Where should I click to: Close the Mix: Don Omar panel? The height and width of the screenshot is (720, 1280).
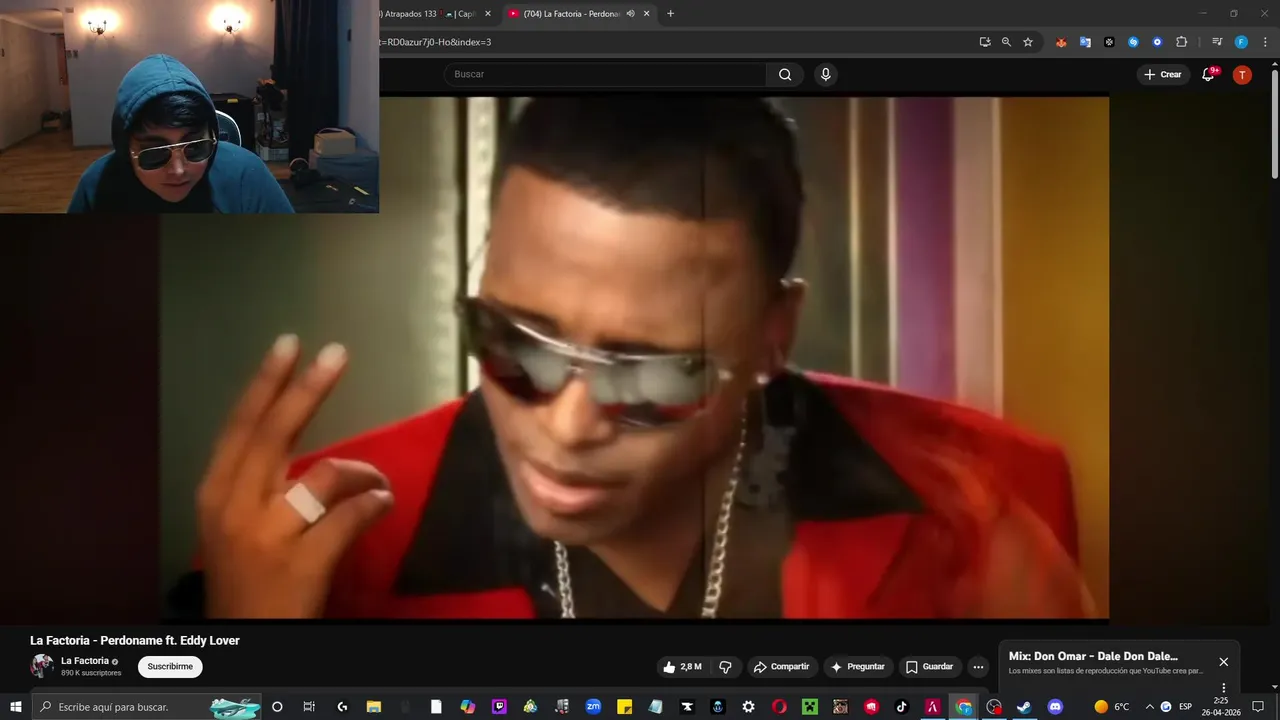1223,662
